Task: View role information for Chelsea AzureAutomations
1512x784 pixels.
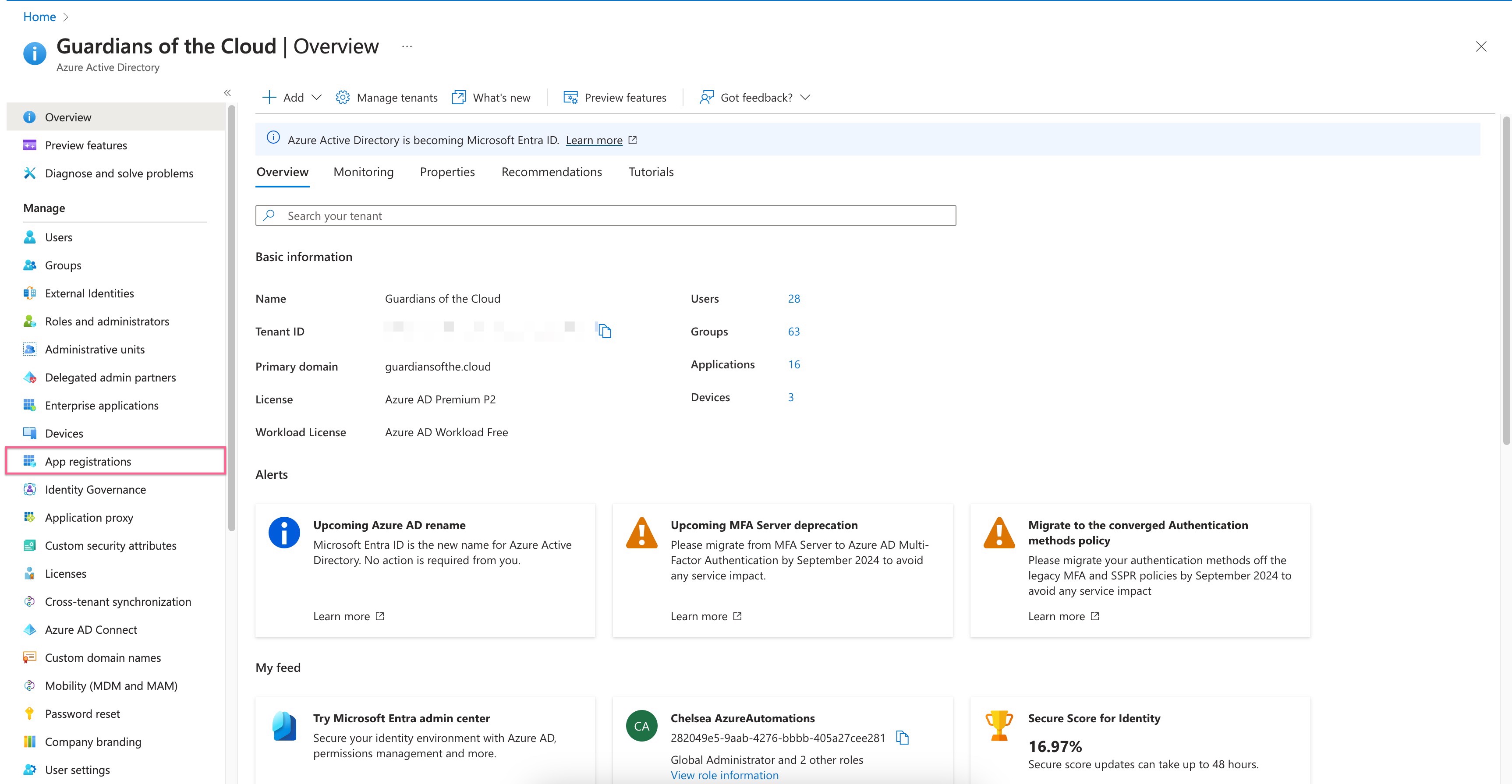Action: [724, 775]
